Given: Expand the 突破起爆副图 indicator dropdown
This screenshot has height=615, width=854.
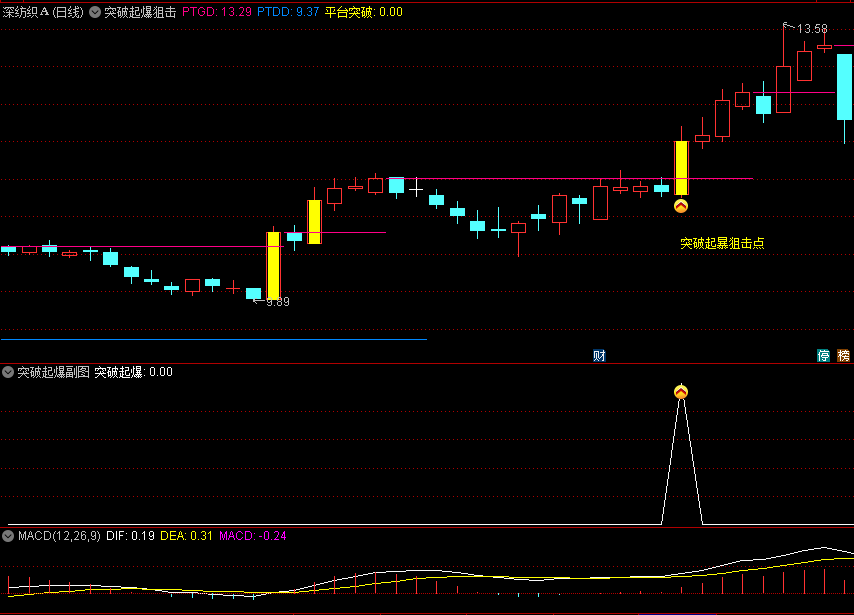Looking at the screenshot, I should [x=8, y=372].
